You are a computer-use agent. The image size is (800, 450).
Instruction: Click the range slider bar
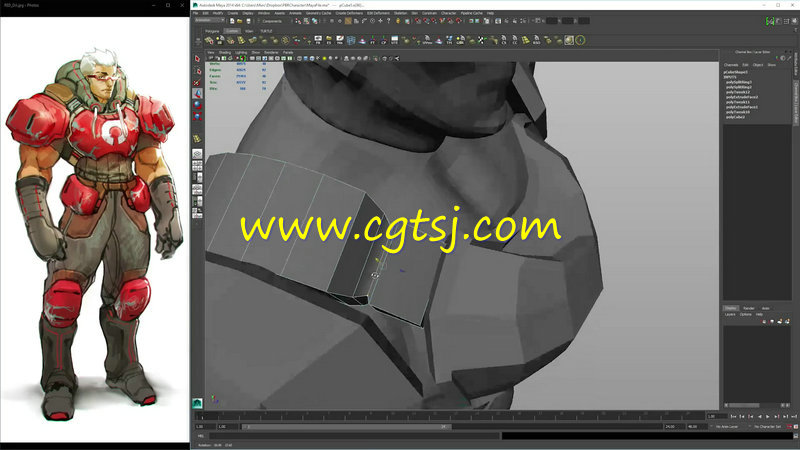pos(347,427)
